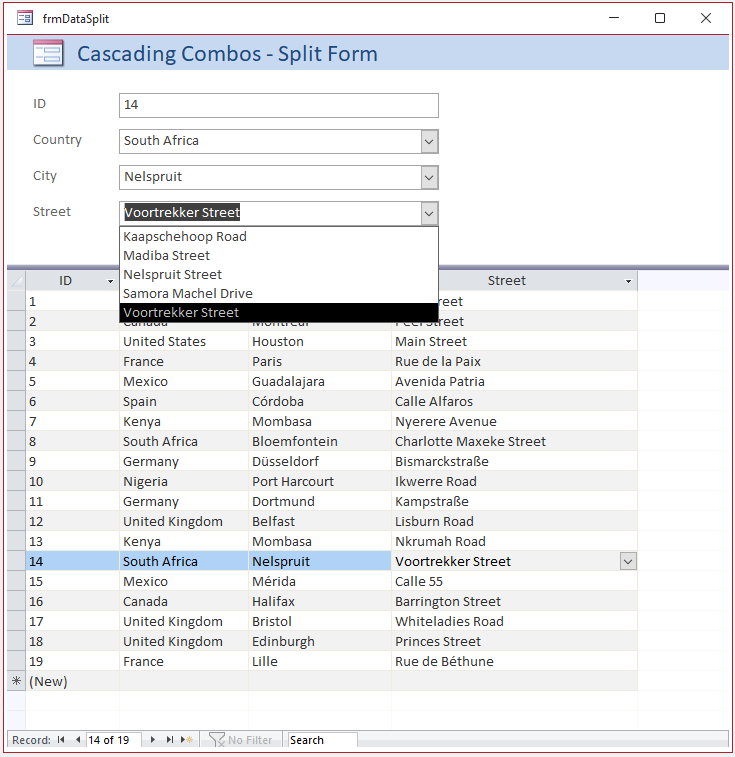
Task: Click the 'Córdoba' city cell
Action: pyautogui.click(x=320, y=402)
